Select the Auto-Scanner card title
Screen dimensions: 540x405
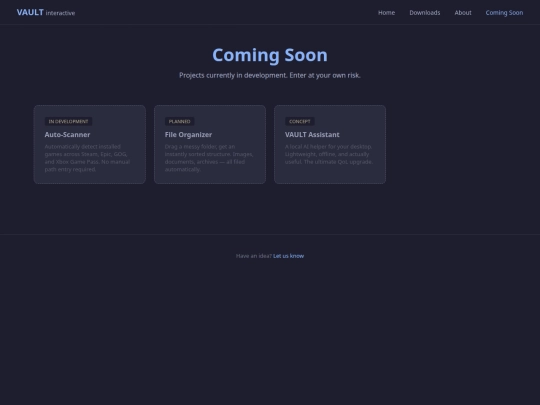click(67, 135)
